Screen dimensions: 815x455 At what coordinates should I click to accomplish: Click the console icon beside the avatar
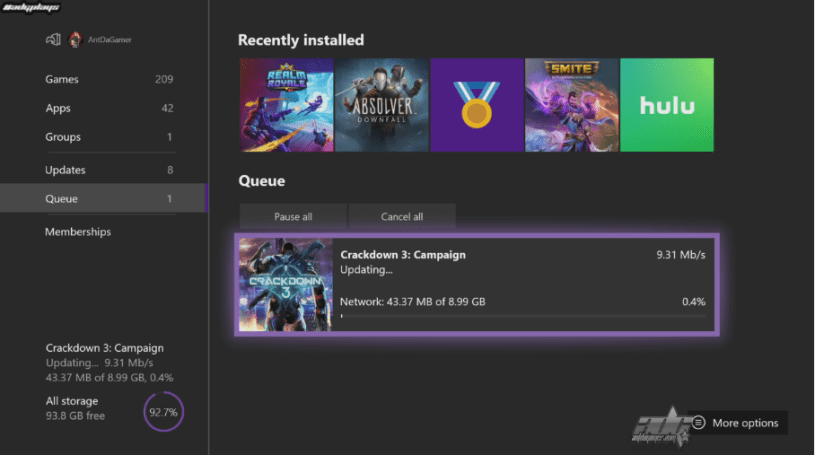pyautogui.click(x=53, y=40)
